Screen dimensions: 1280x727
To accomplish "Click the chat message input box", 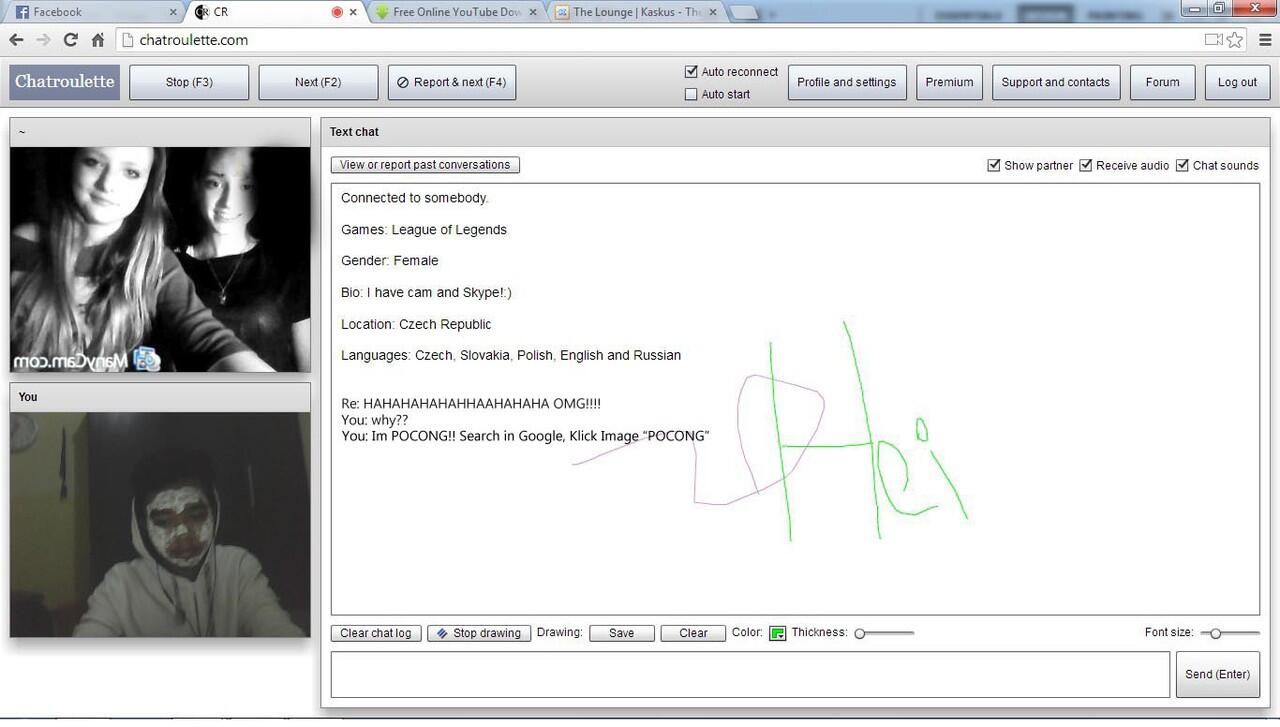I will tap(750, 674).
